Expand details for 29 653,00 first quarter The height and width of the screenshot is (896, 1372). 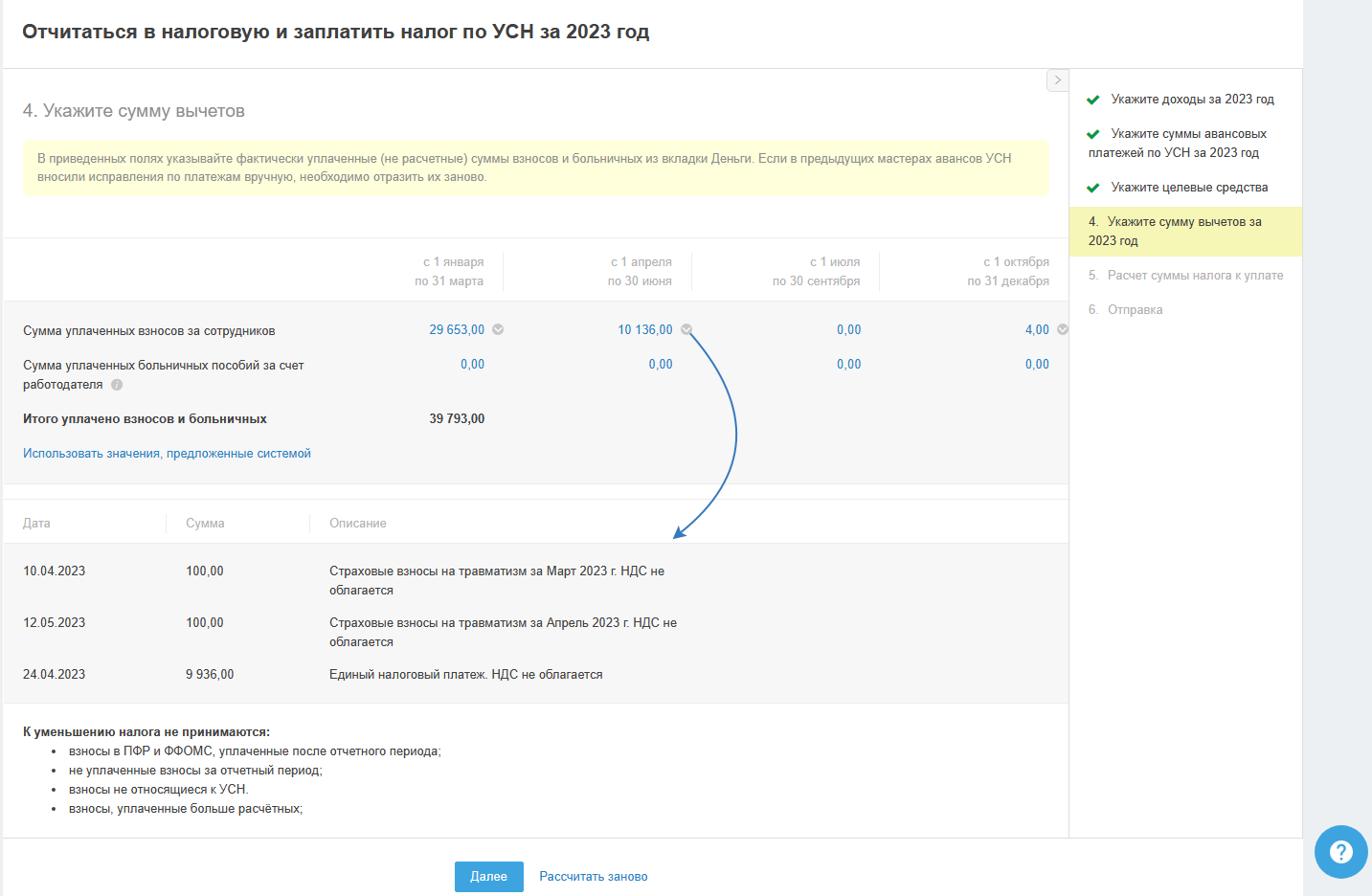[498, 329]
